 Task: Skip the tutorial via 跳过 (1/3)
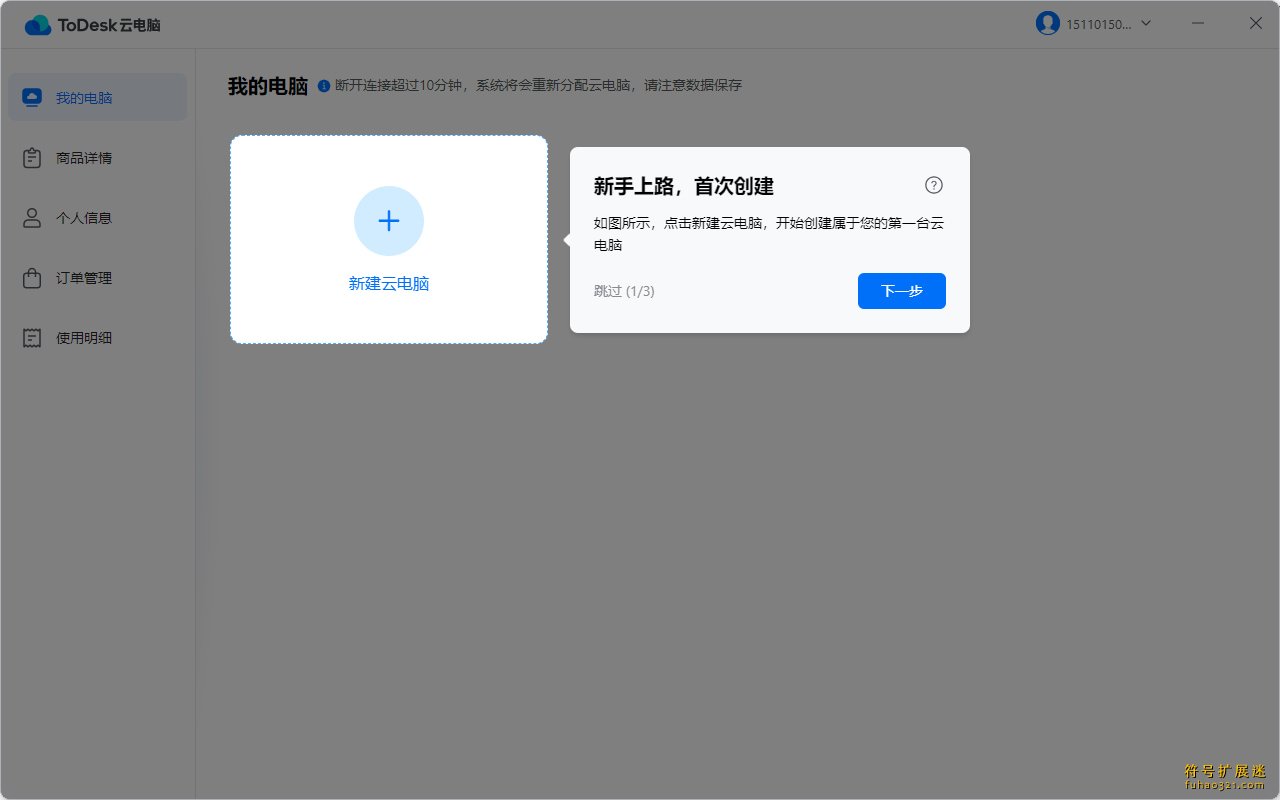pyautogui.click(x=624, y=291)
